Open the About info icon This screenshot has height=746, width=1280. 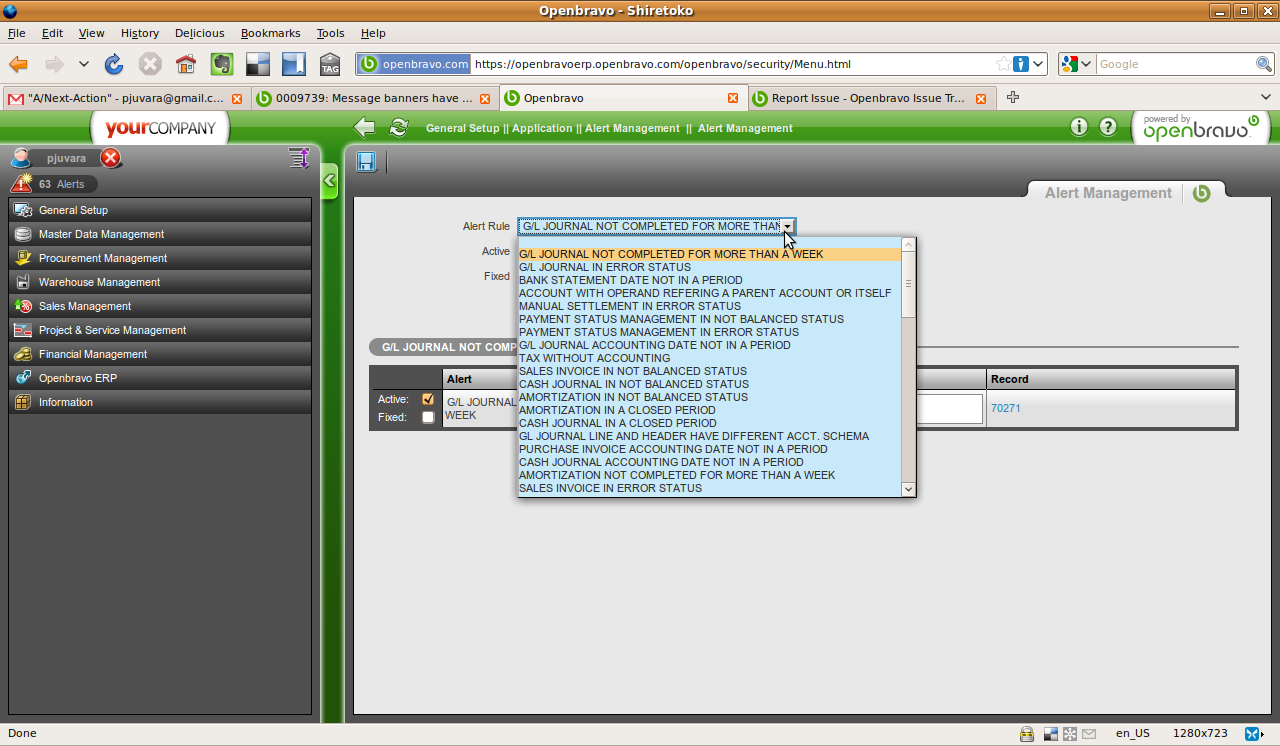1079,127
